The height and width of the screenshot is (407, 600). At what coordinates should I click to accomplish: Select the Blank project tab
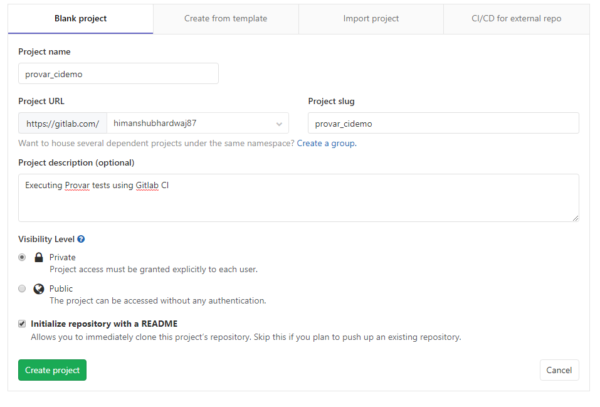tap(80, 19)
